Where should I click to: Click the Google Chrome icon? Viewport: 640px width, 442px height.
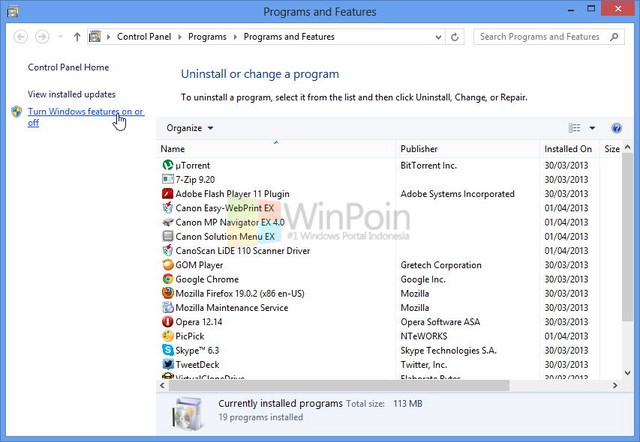[168, 279]
